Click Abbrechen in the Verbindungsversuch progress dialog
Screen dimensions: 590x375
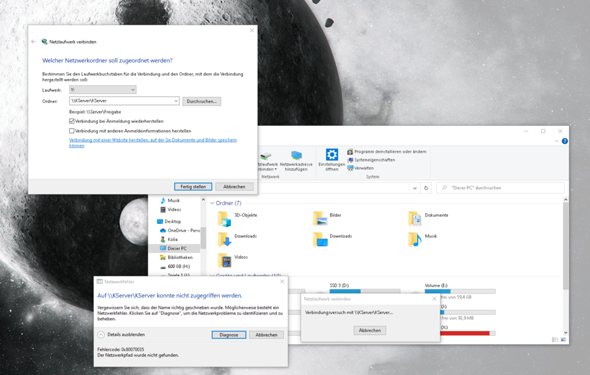[x=370, y=330]
